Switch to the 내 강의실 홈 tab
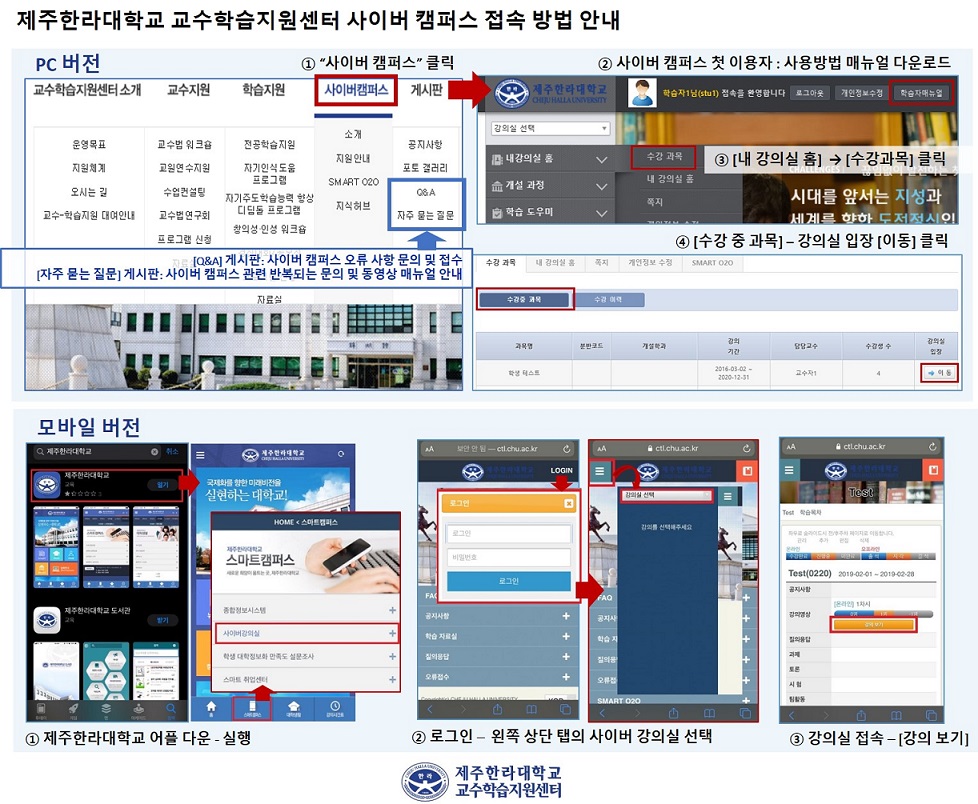Screen dimensions: 978x804 point(555,263)
